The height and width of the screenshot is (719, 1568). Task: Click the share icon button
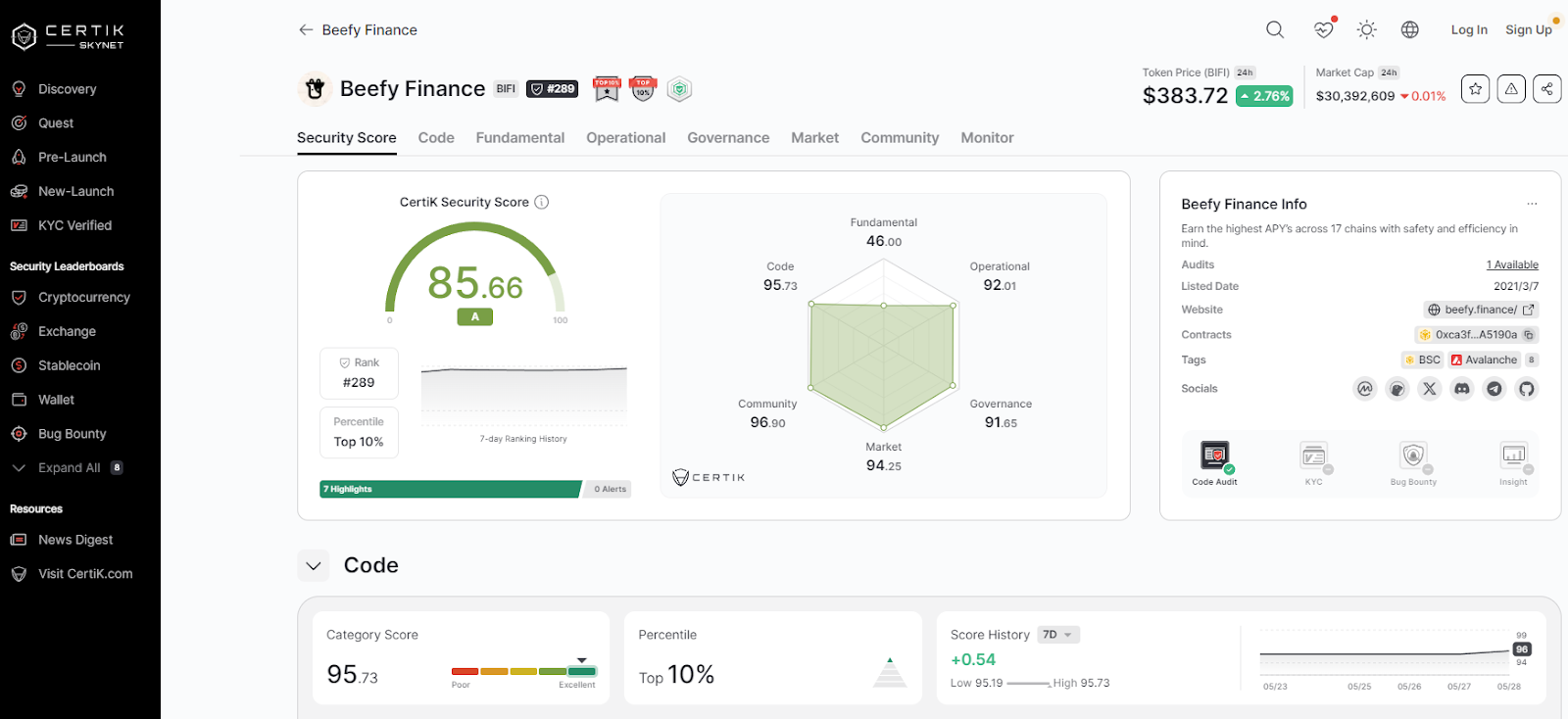(1546, 89)
